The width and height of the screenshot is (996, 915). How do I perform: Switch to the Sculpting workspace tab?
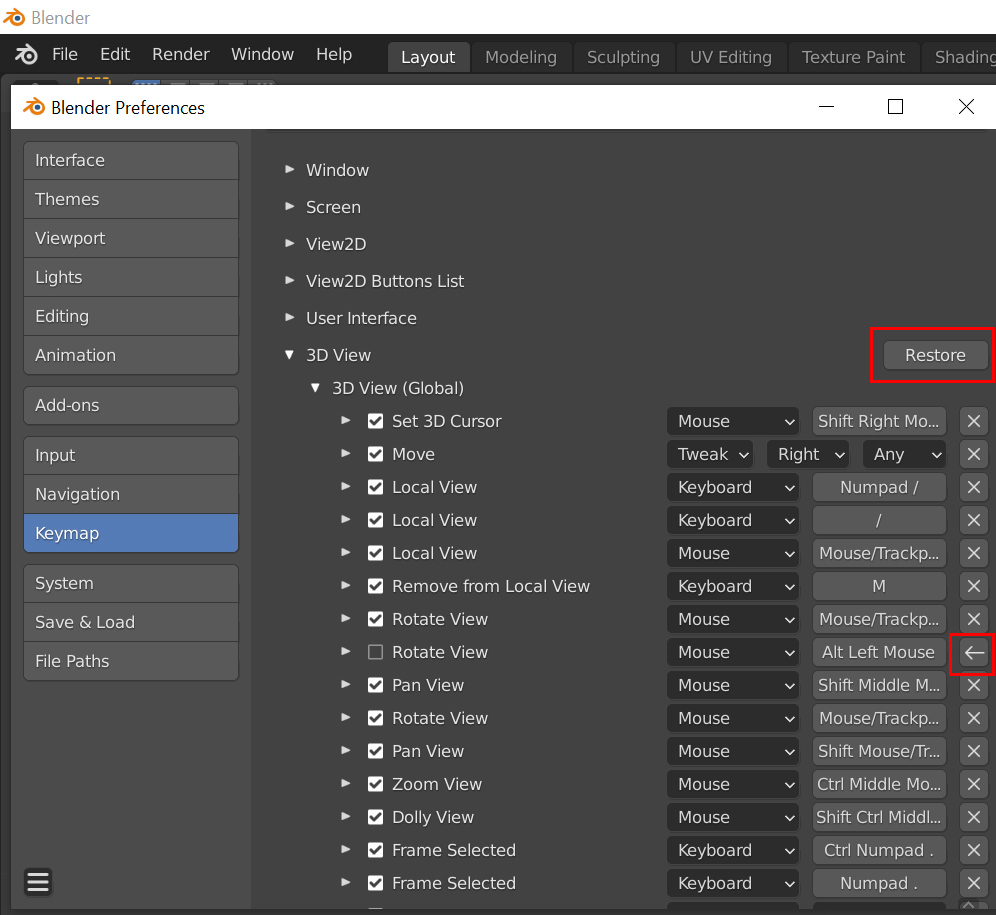point(623,57)
